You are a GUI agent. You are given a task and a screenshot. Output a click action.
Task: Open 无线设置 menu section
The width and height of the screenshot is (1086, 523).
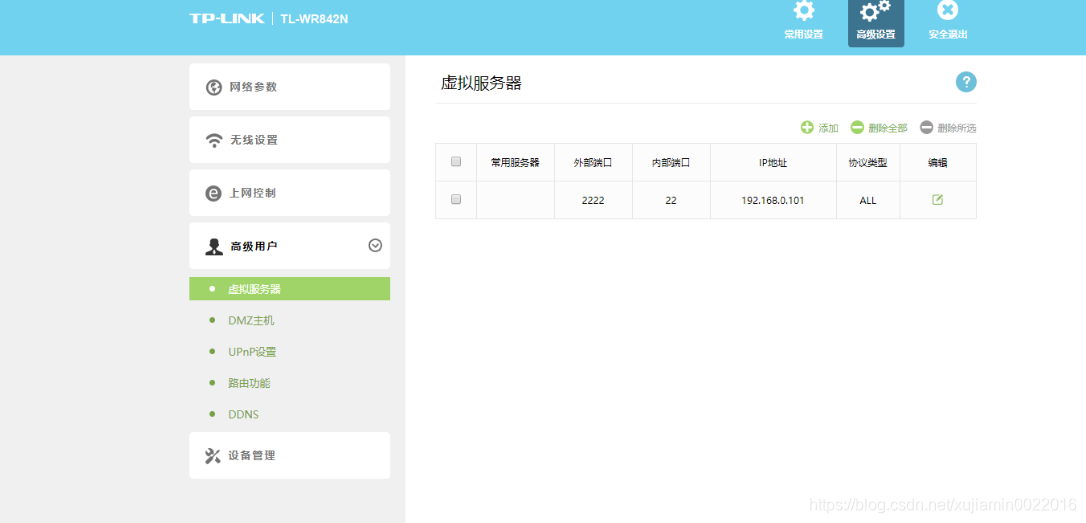(x=290, y=140)
